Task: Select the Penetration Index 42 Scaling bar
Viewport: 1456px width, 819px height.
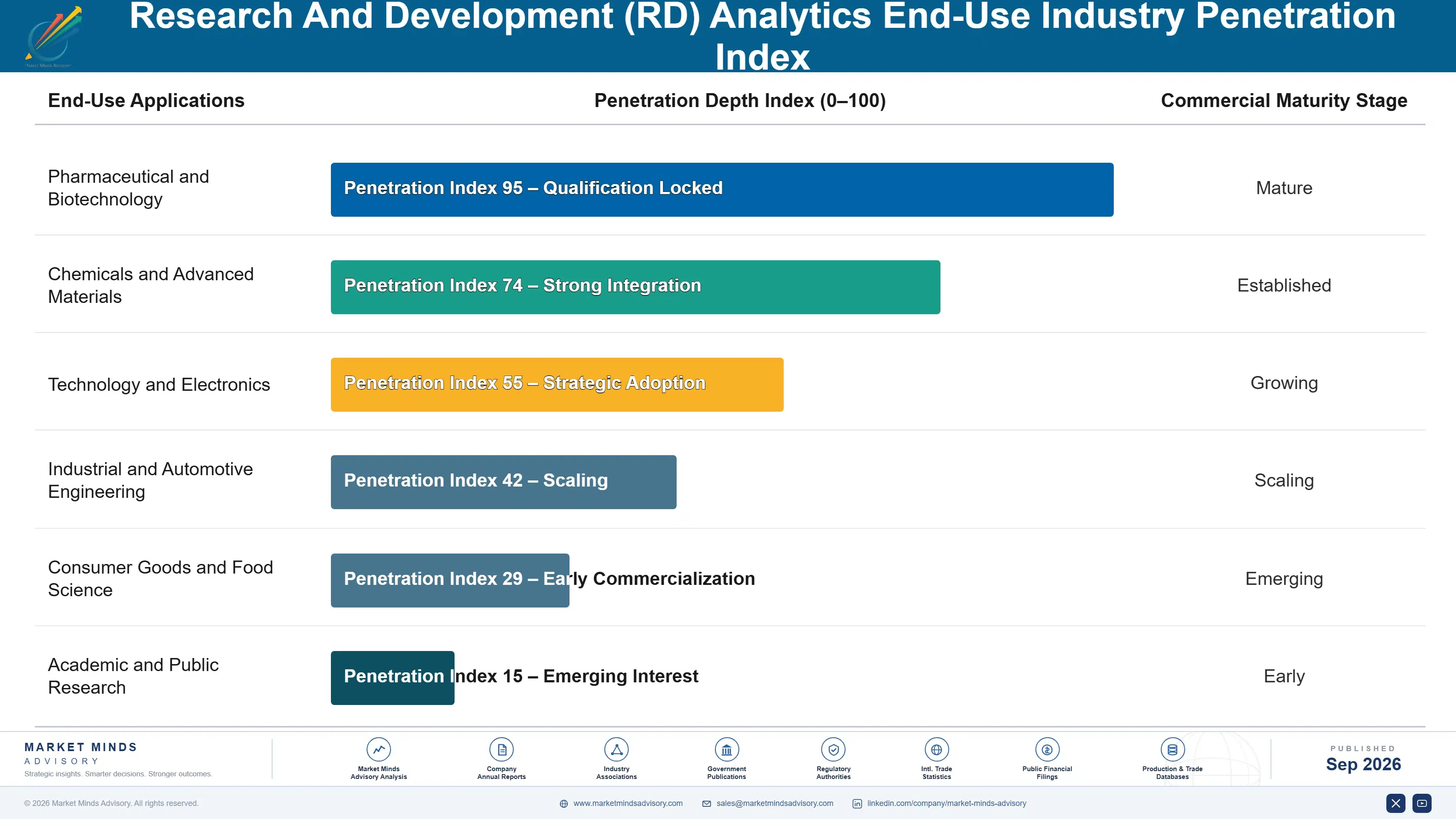Action: pyautogui.click(x=503, y=482)
